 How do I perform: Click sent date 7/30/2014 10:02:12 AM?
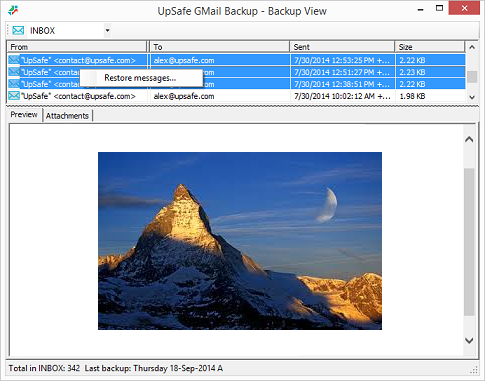[342, 96]
